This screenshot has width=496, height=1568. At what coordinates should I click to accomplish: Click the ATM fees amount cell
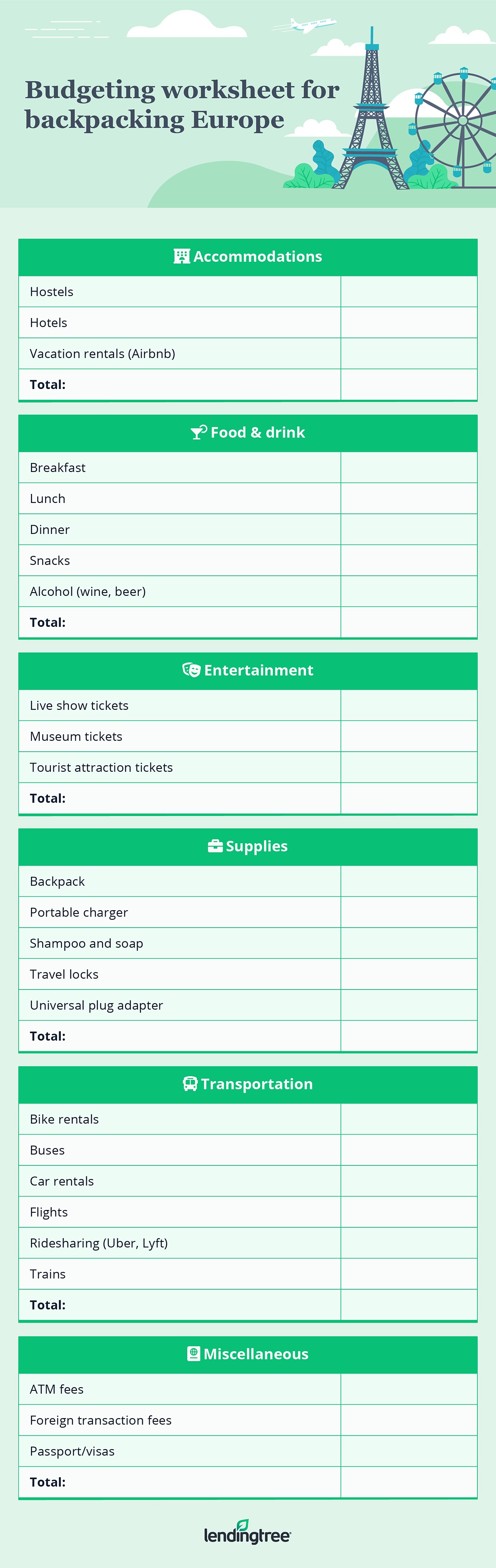pos(409,1389)
